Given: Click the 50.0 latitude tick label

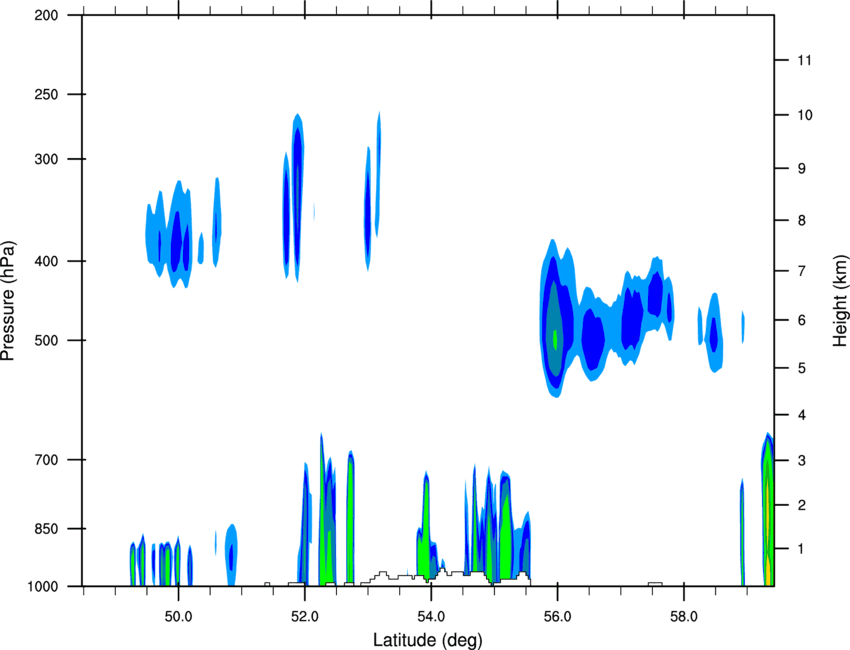Looking at the screenshot, I should pos(178,617).
